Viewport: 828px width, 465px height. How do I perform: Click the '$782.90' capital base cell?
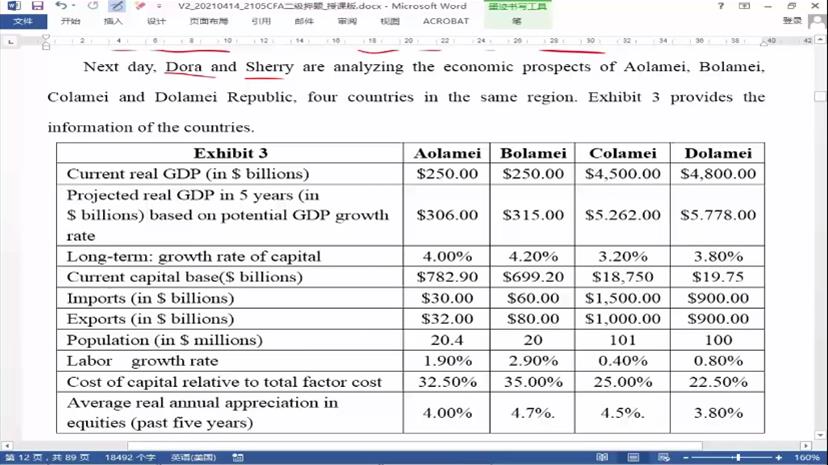pos(447,277)
